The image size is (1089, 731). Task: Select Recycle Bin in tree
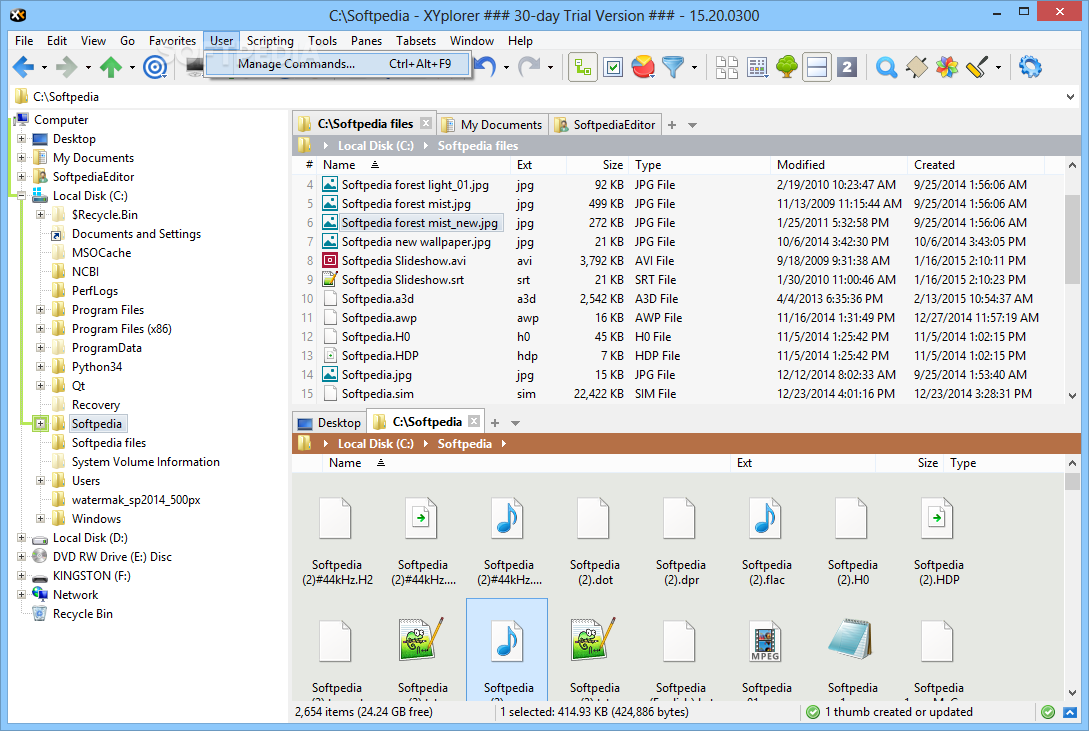click(83, 614)
